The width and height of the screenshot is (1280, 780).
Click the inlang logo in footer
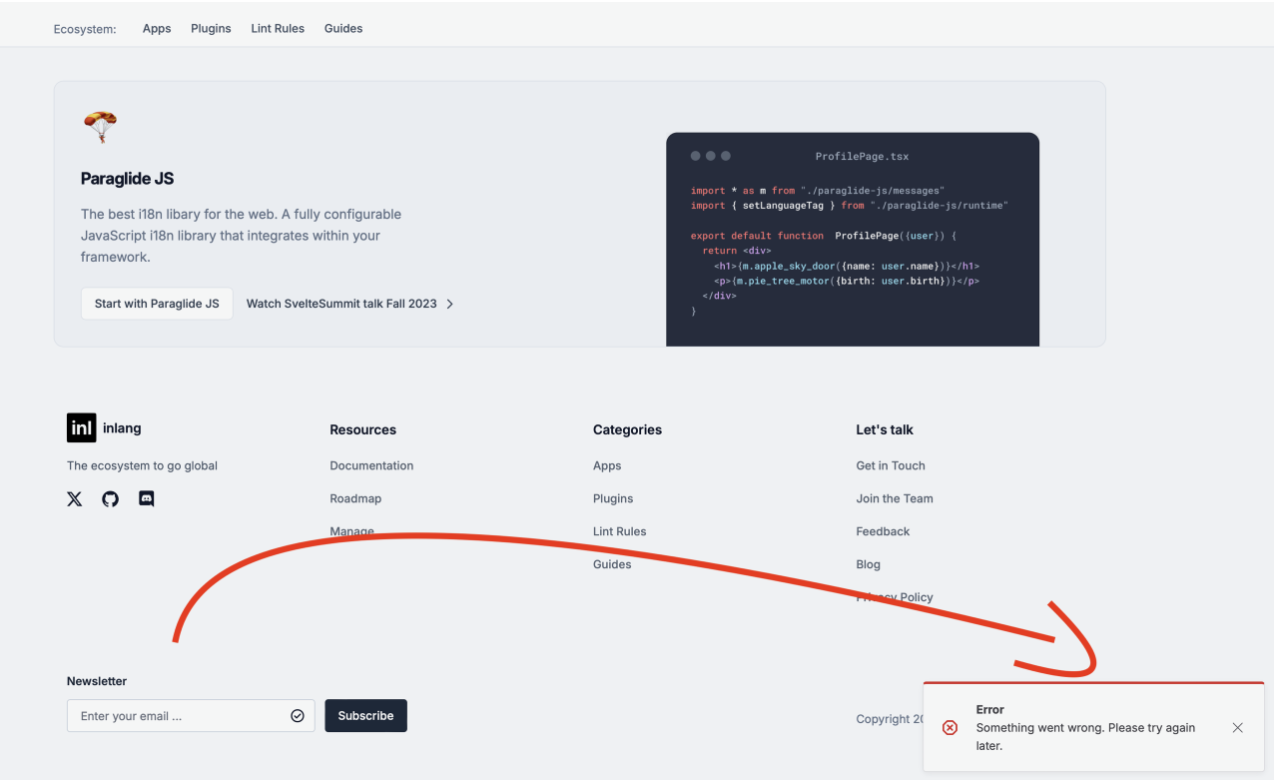coord(82,428)
